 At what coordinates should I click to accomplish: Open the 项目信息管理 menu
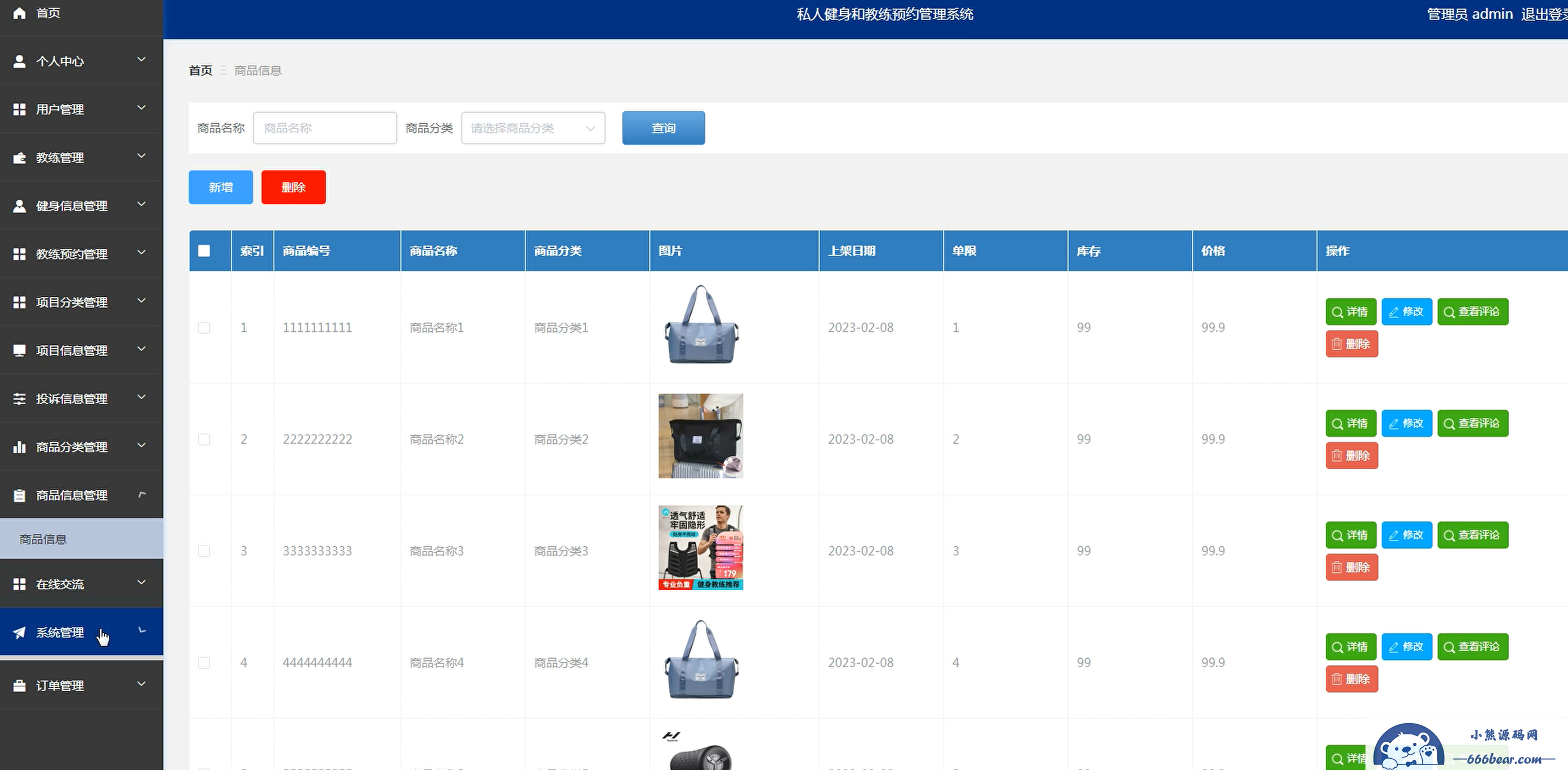click(81, 351)
